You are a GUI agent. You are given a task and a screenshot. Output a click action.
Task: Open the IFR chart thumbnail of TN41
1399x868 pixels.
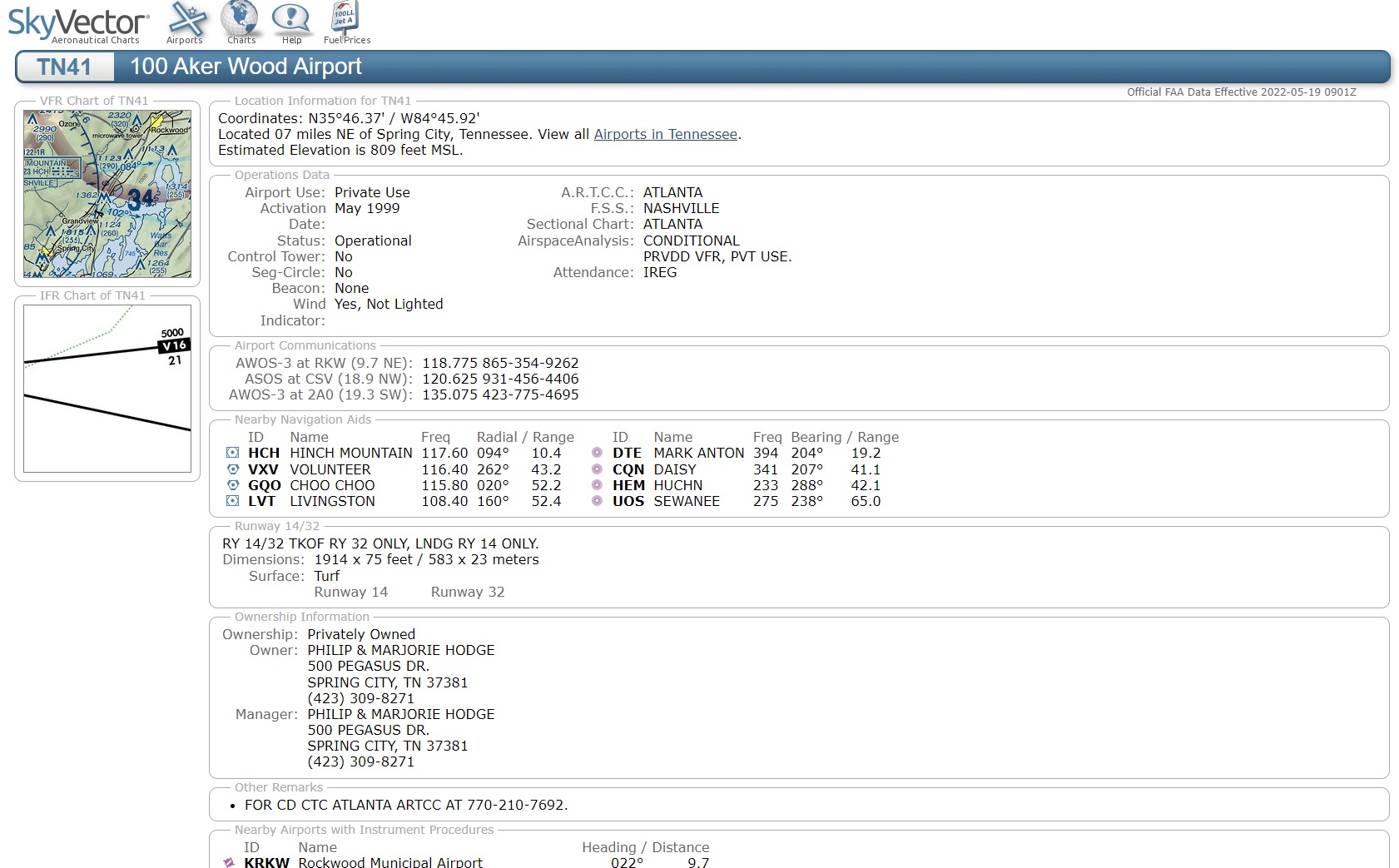[107, 389]
